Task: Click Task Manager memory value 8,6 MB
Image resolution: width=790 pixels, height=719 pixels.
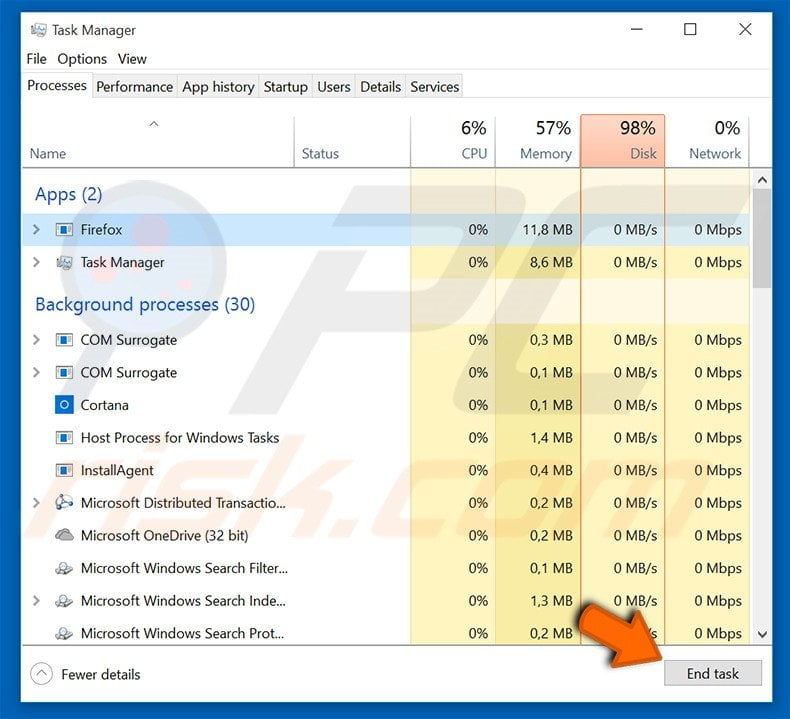Action: point(551,263)
